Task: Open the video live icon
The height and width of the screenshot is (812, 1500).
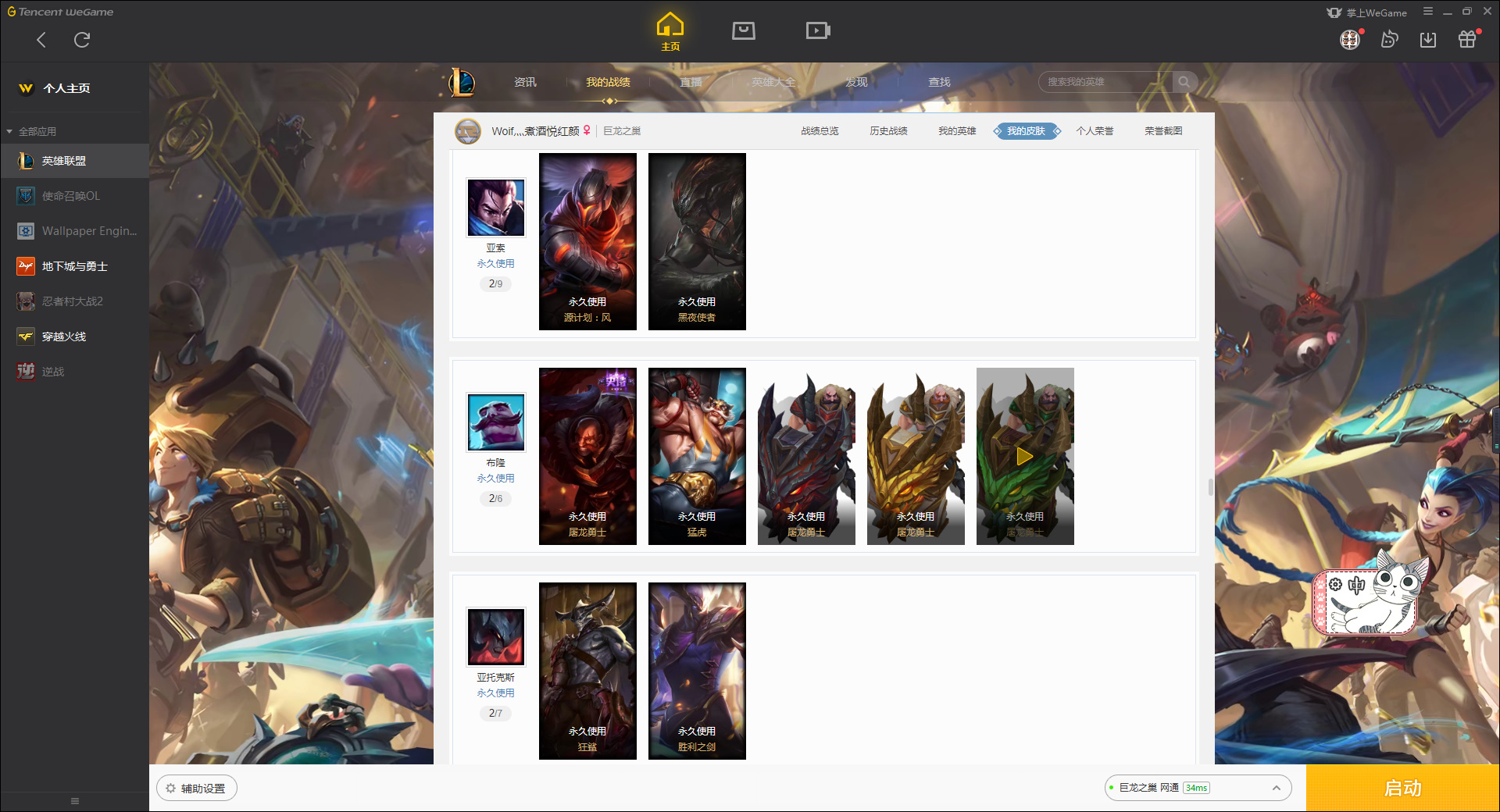Action: tap(818, 30)
